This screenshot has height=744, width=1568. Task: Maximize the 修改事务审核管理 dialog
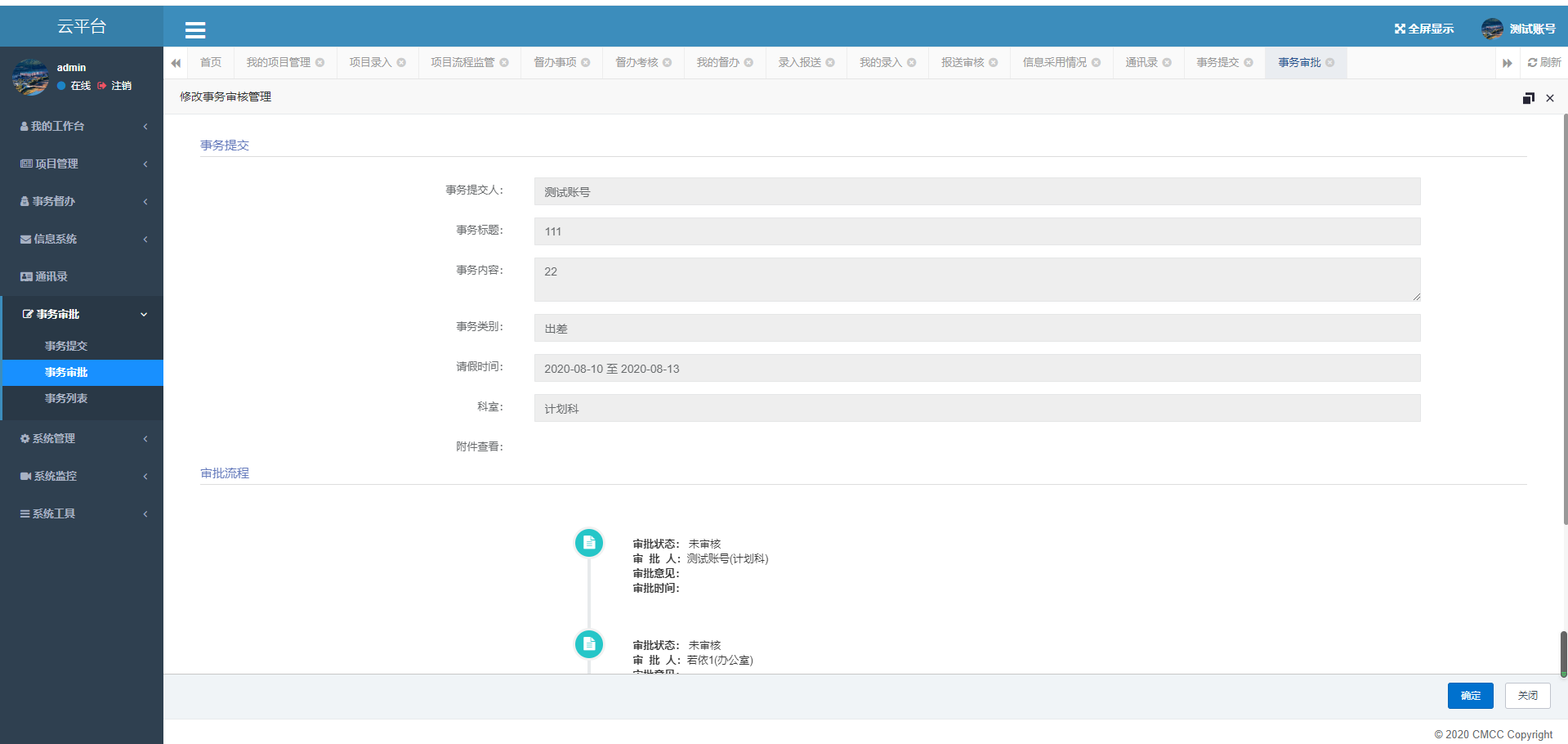click(x=1528, y=98)
